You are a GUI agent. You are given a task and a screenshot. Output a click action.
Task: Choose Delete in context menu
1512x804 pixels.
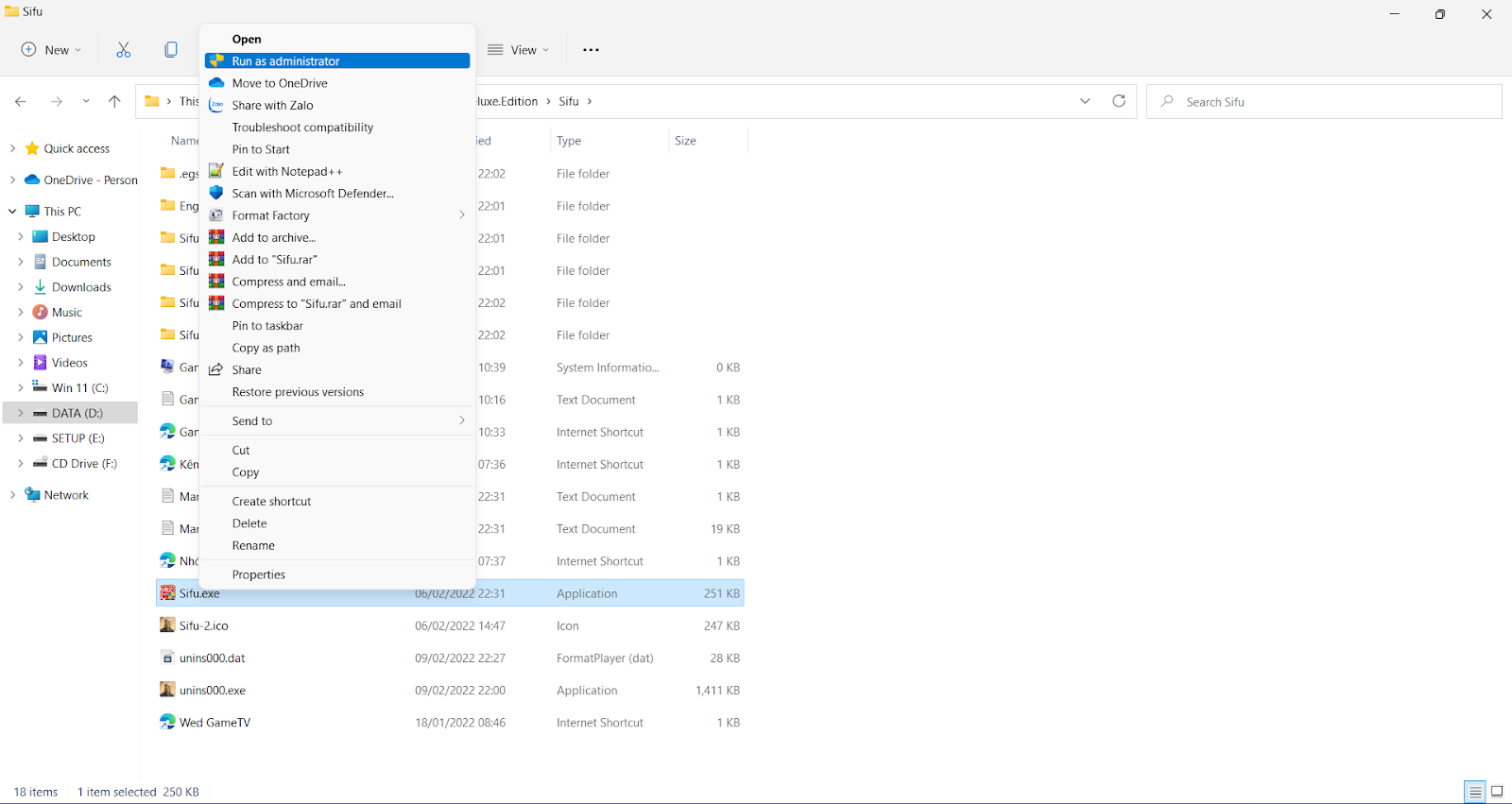coord(337,523)
